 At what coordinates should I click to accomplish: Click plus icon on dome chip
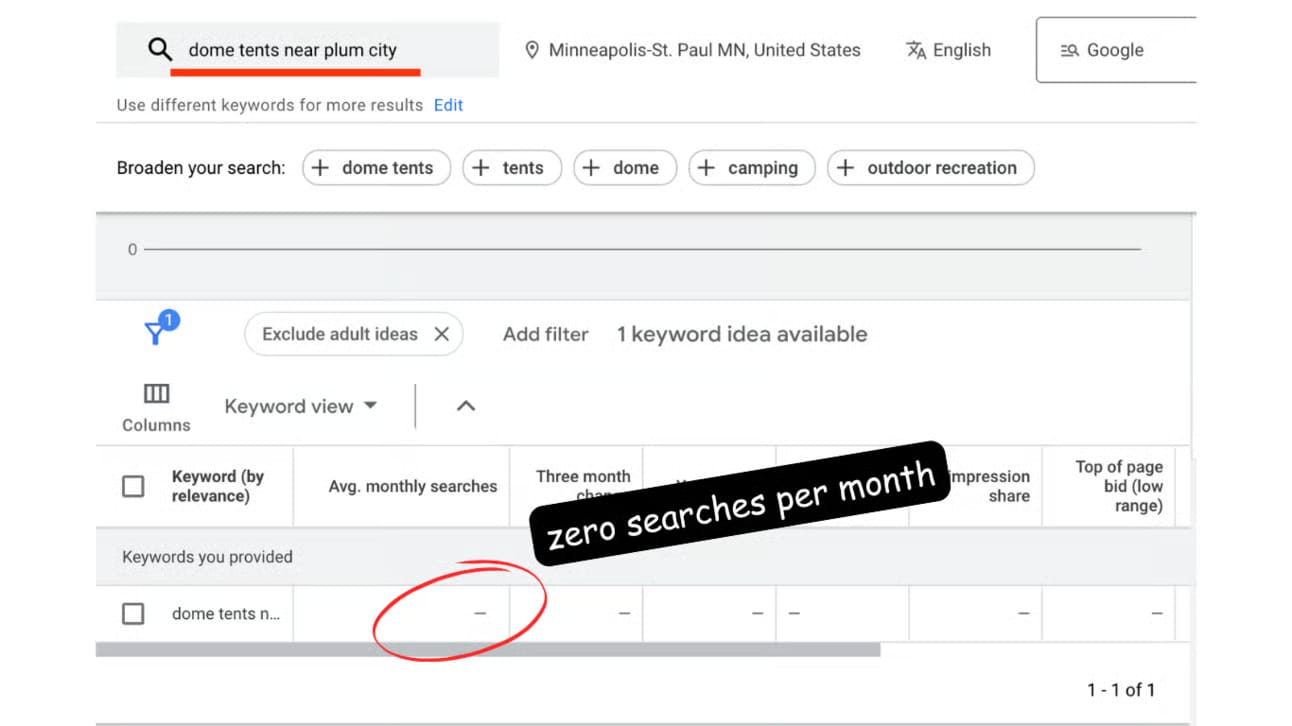click(x=591, y=168)
